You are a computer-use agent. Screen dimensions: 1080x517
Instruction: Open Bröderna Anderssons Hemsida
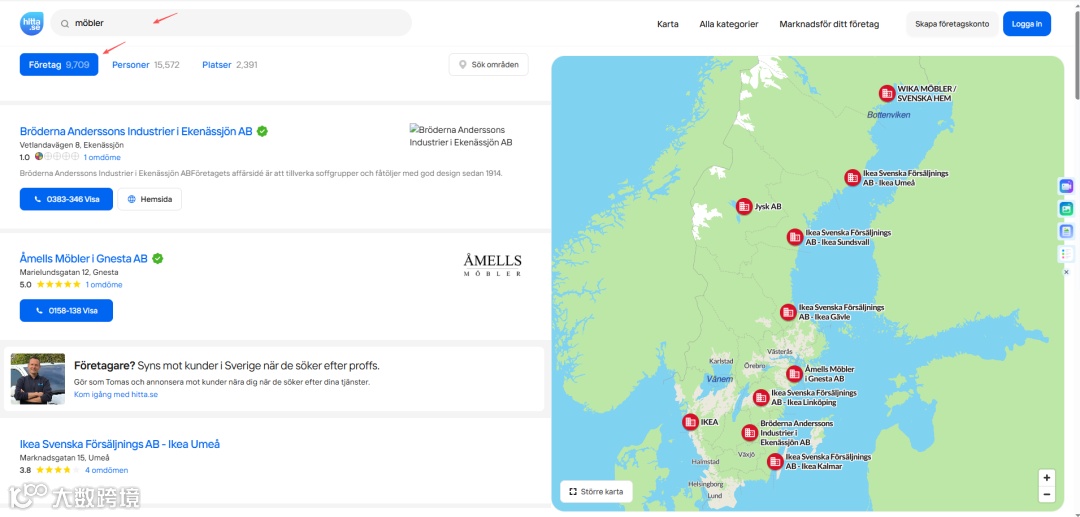[149, 199]
